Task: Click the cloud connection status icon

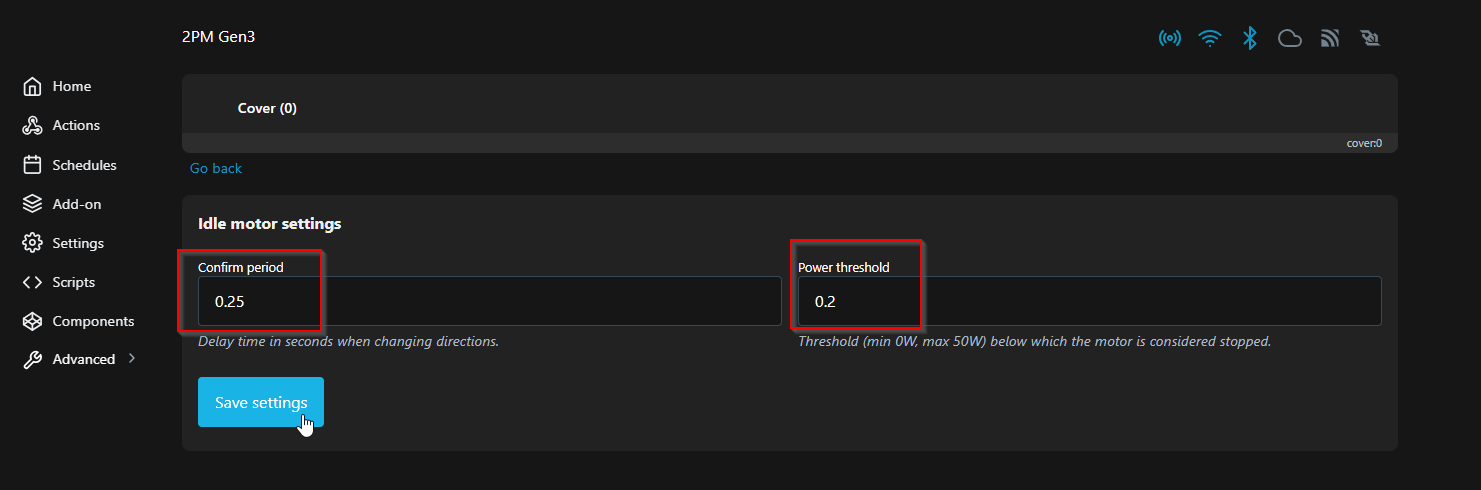Action: pyautogui.click(x=1290, y=38)
